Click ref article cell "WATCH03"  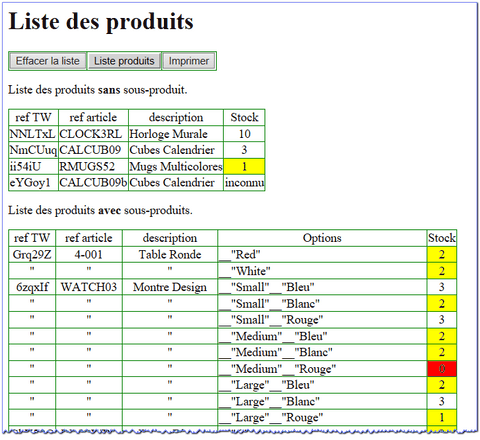click(89, 287)
